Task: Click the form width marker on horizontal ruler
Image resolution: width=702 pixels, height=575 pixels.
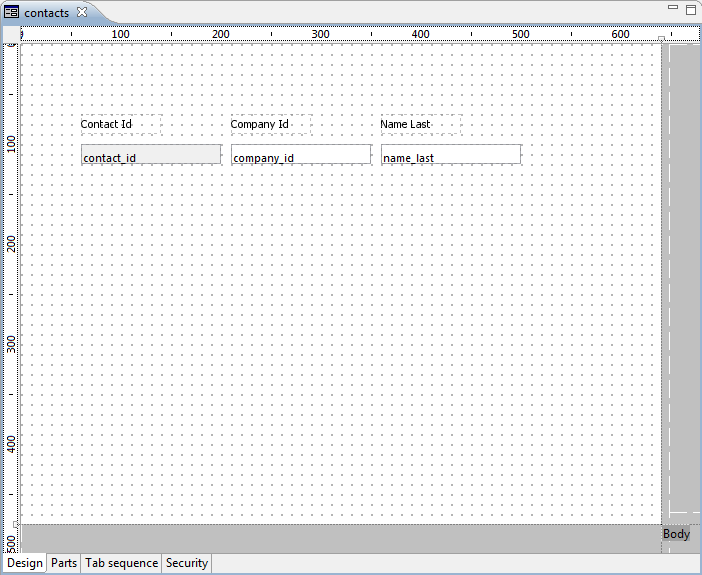Action: pyautogui.click(x=661, y=39)
